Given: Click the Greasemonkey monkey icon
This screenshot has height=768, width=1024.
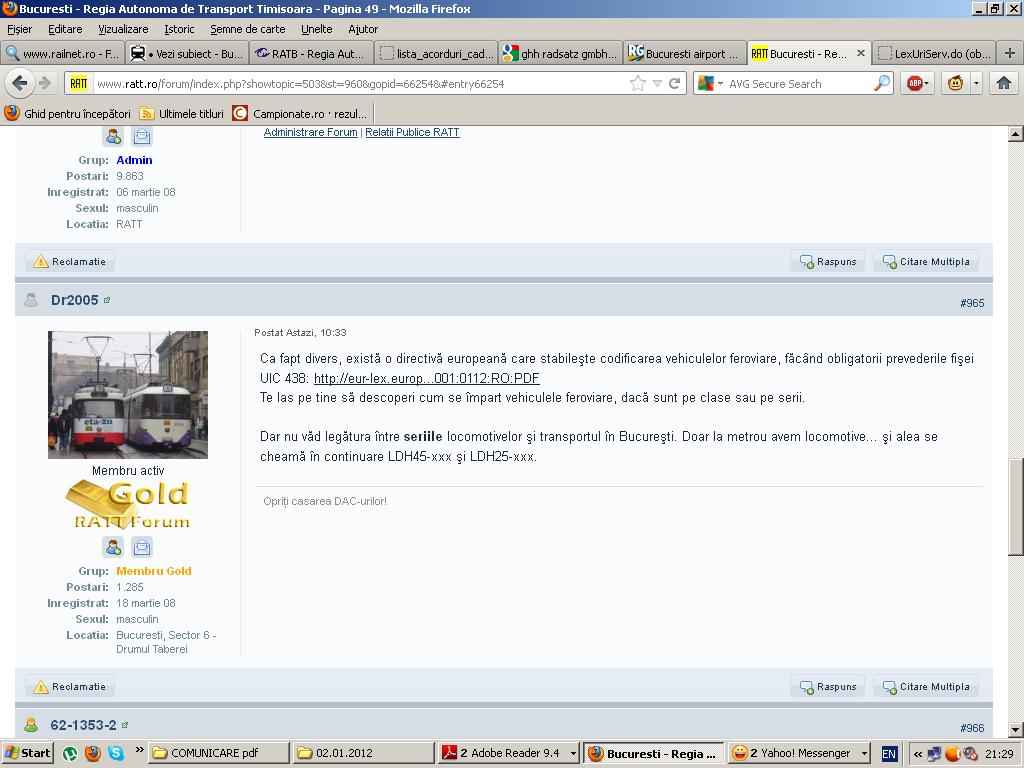Looking at the screenshot, I should (955, 83).
